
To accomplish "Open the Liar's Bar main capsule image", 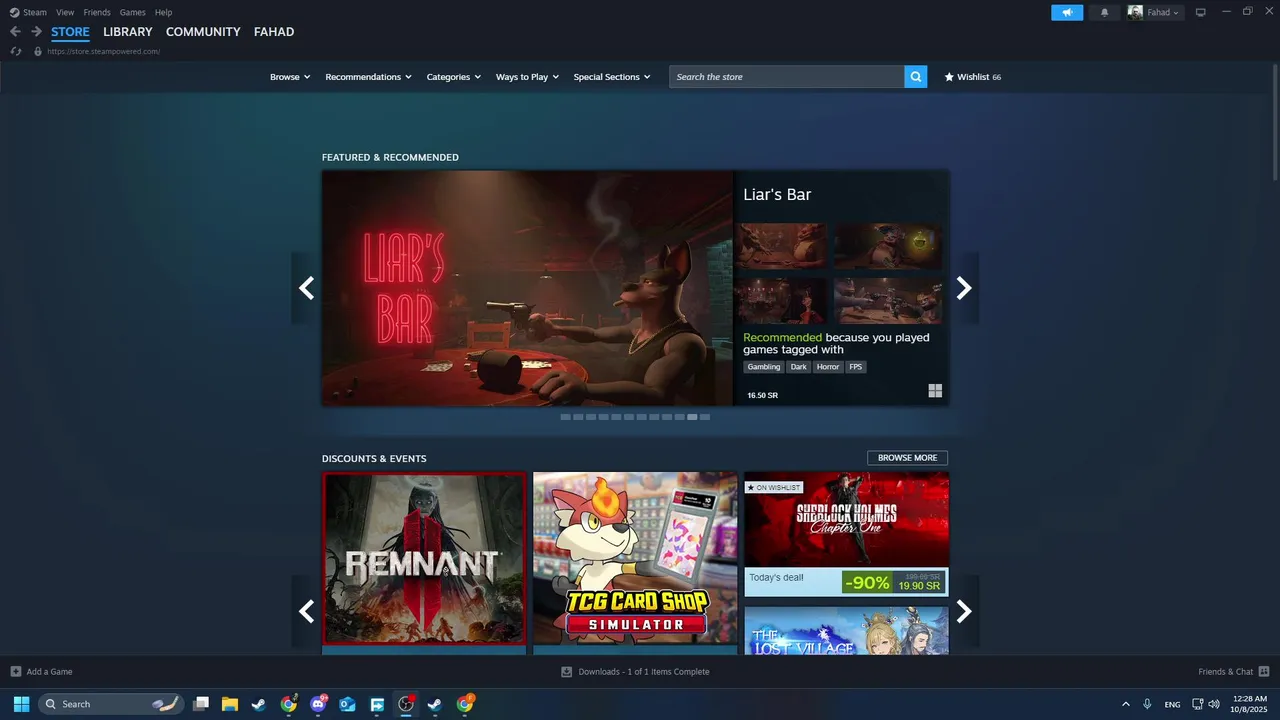I will pyautogui.click(x=527, y=288).
